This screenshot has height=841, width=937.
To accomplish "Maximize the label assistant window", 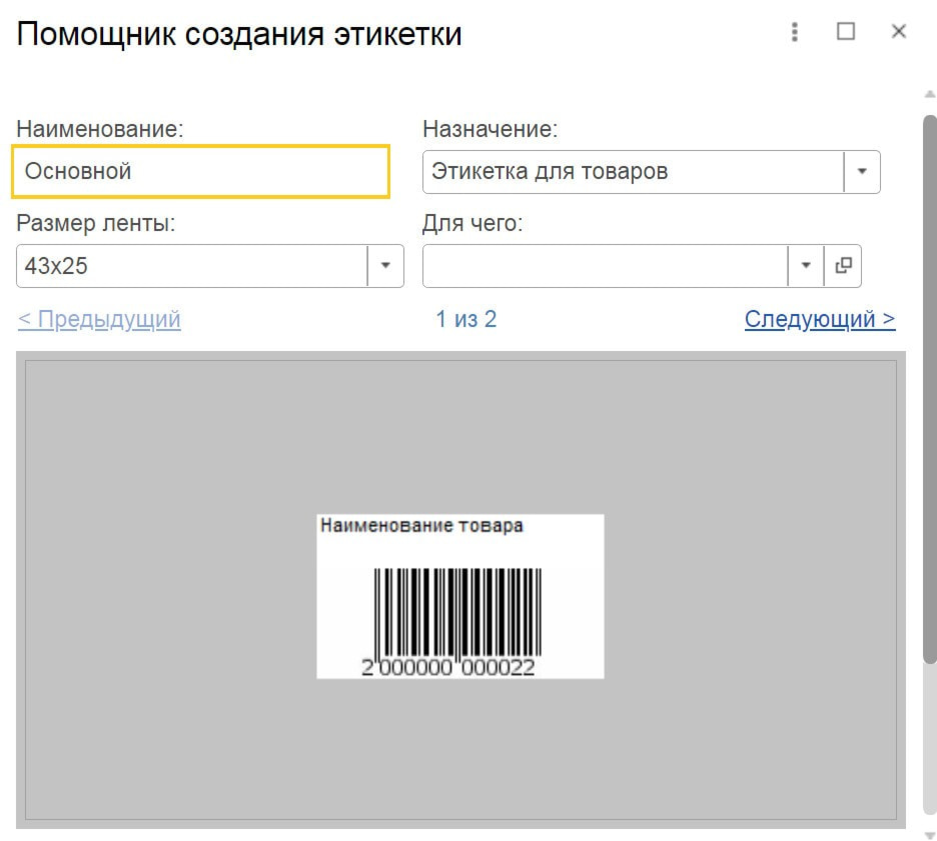I will click(x=846, y=31).
